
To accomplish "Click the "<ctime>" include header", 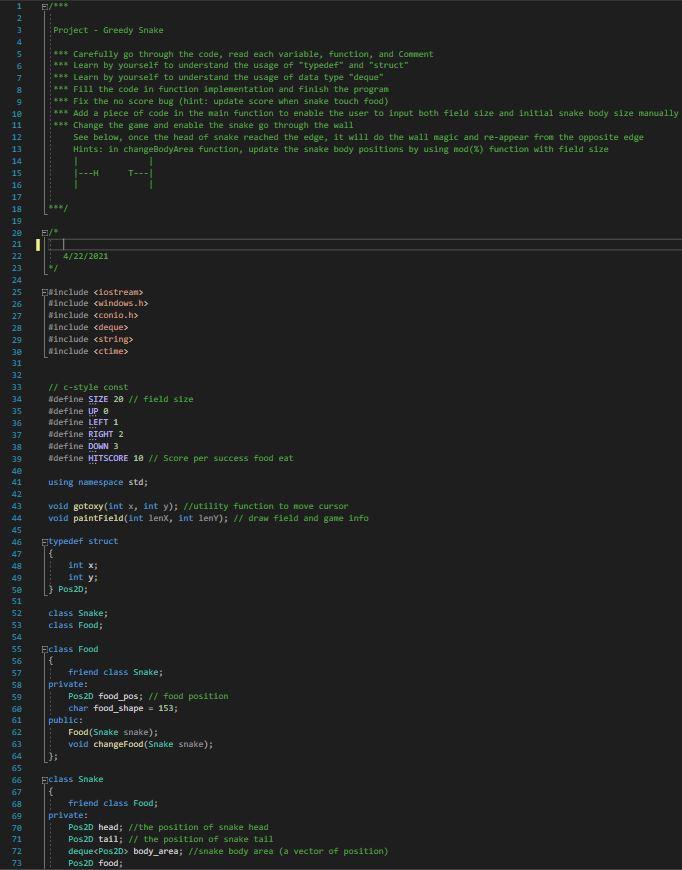I will click(x=110, y=351).
